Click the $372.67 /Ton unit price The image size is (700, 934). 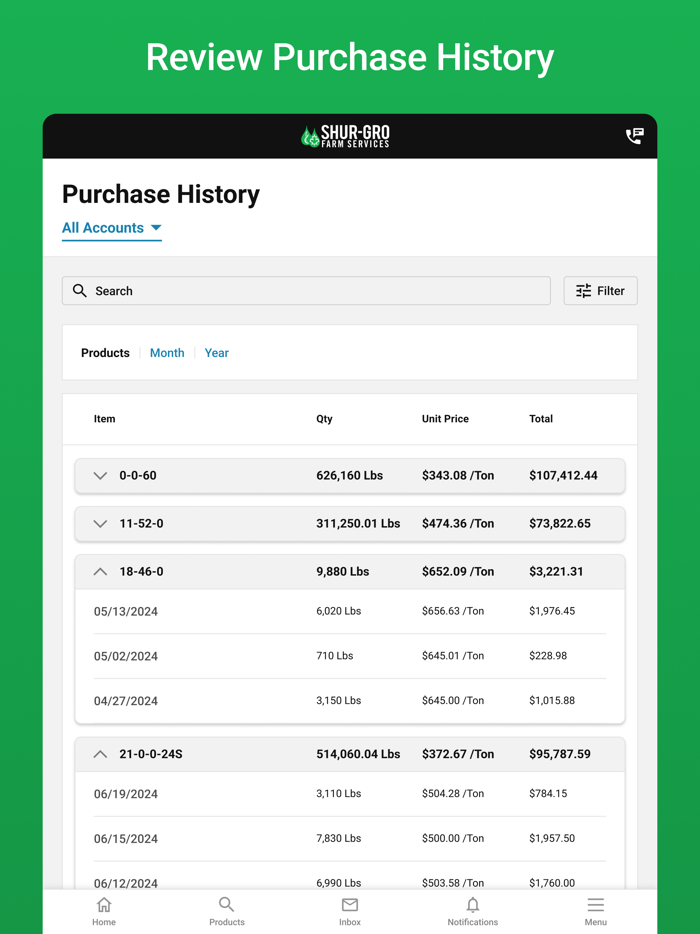pyautogui.click(x=458, y=754)
